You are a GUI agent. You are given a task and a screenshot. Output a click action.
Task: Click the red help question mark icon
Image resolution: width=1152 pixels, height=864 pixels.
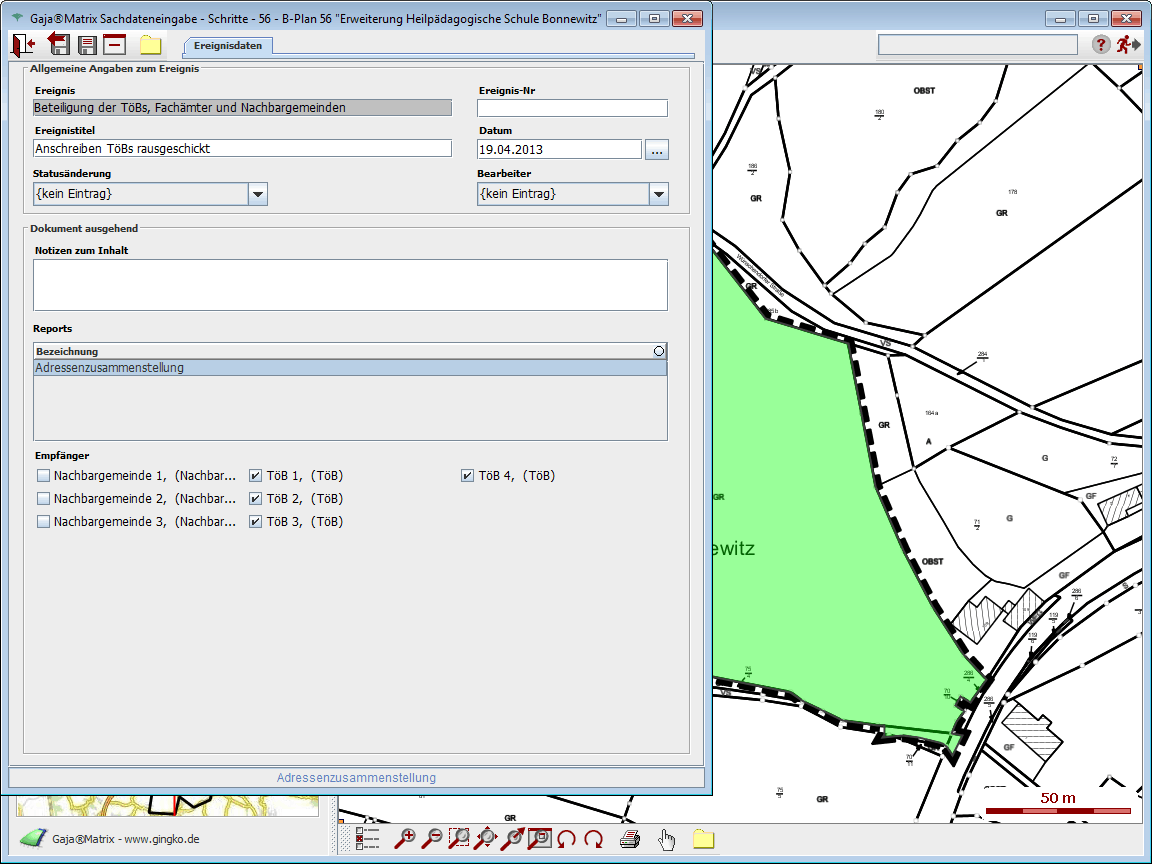[x=1100, y=44]
